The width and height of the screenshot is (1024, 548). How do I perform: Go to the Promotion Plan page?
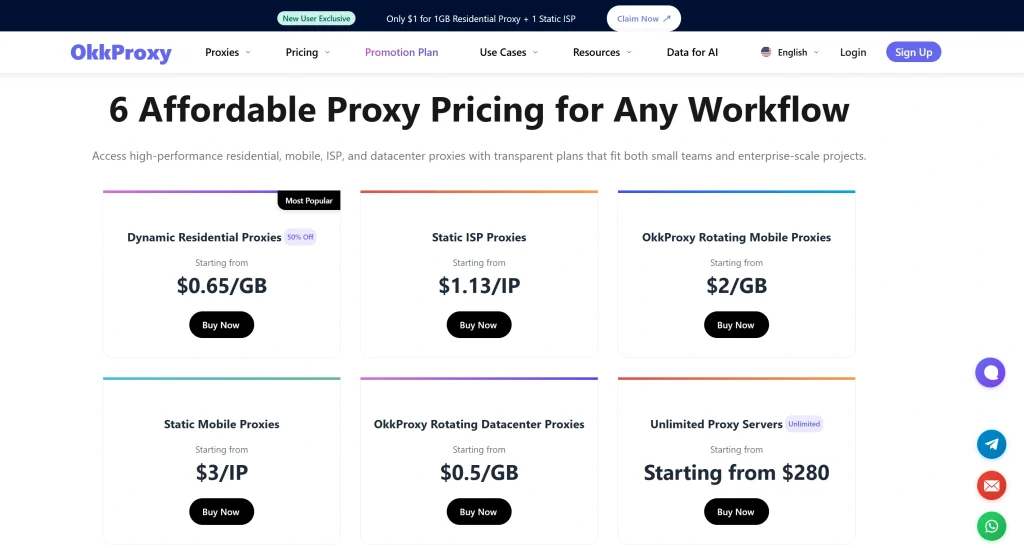click(401, 52)
